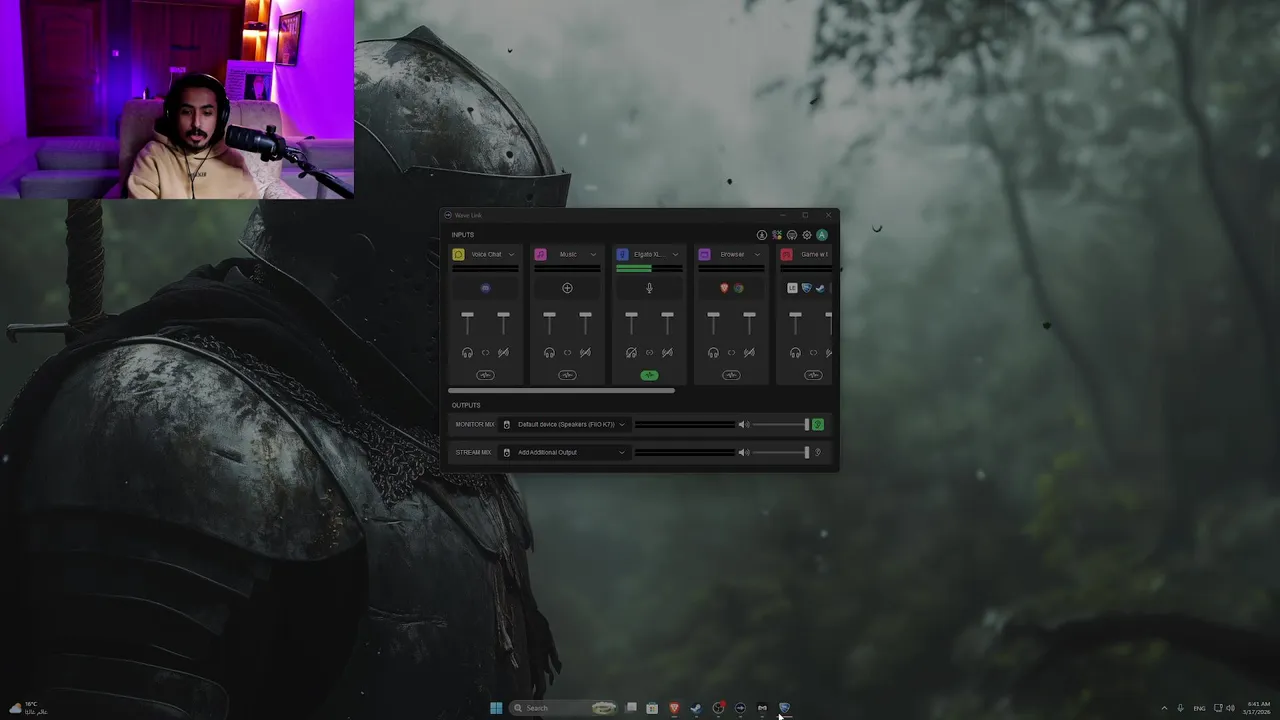
Task: Click the taskbar Search box
Action: click(562, 708)
